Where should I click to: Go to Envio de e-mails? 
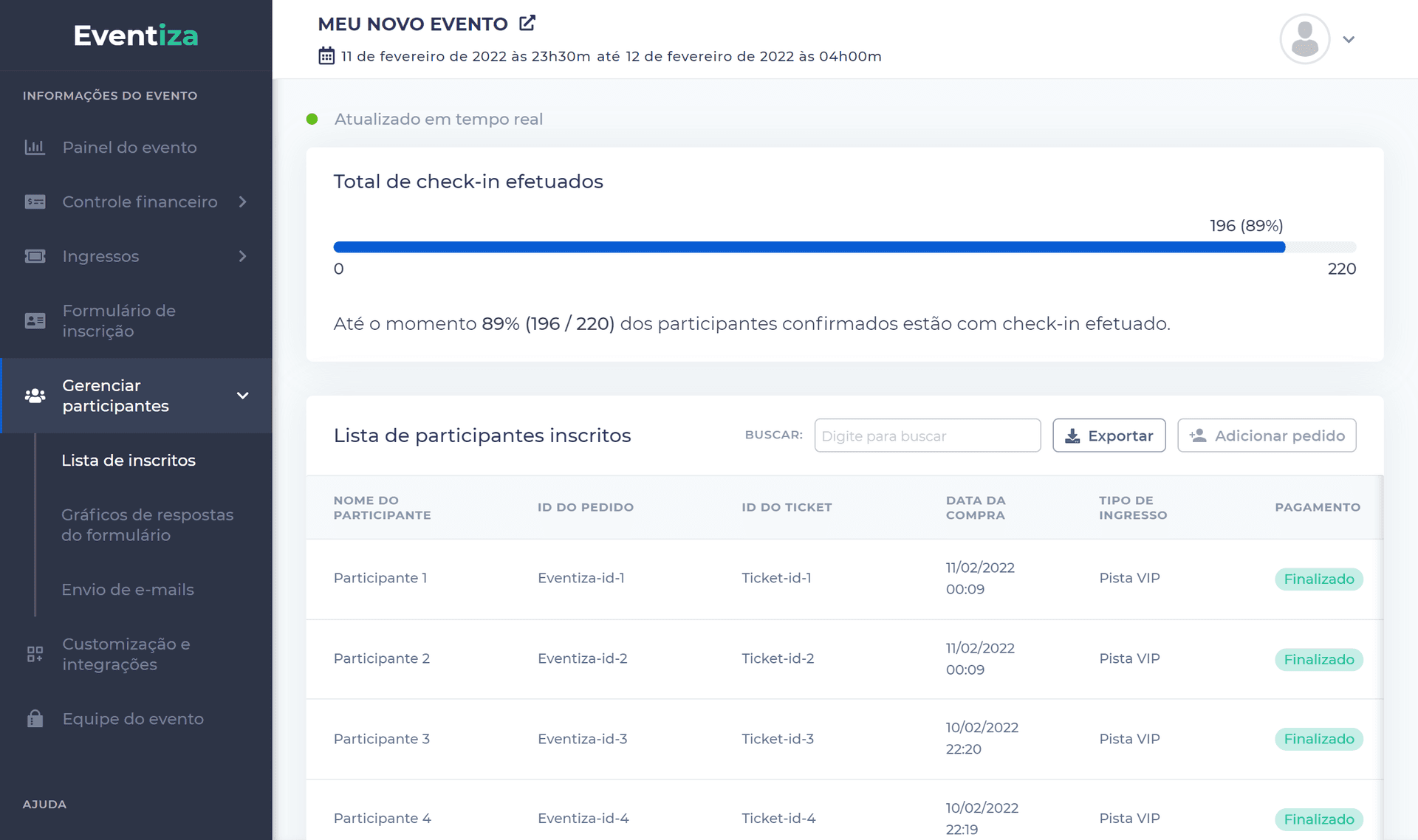pyautogui.click(x=128, y=590)
